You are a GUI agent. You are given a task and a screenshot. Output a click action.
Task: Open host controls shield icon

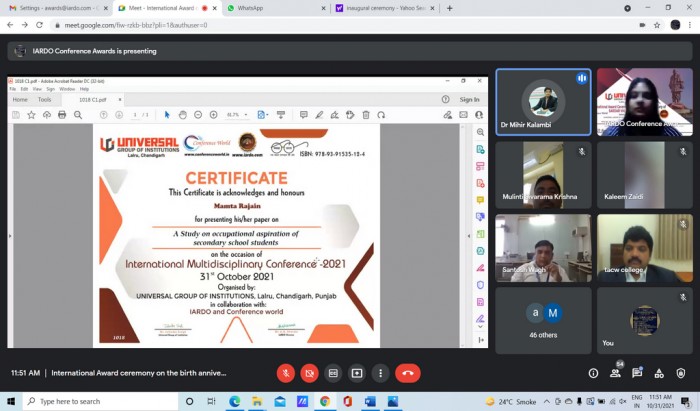point(681,373)
